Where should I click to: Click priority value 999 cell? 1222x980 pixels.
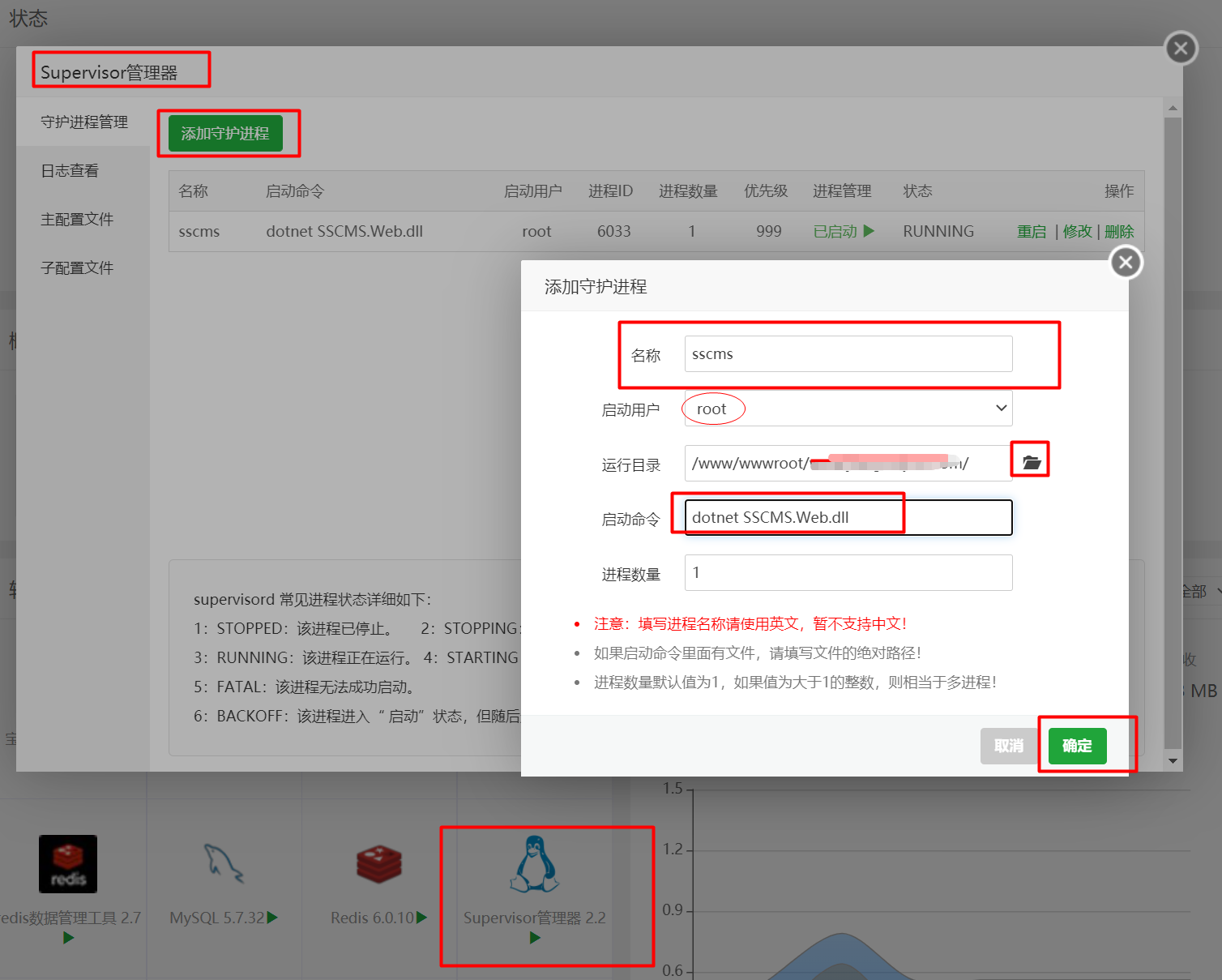(768, 231)
